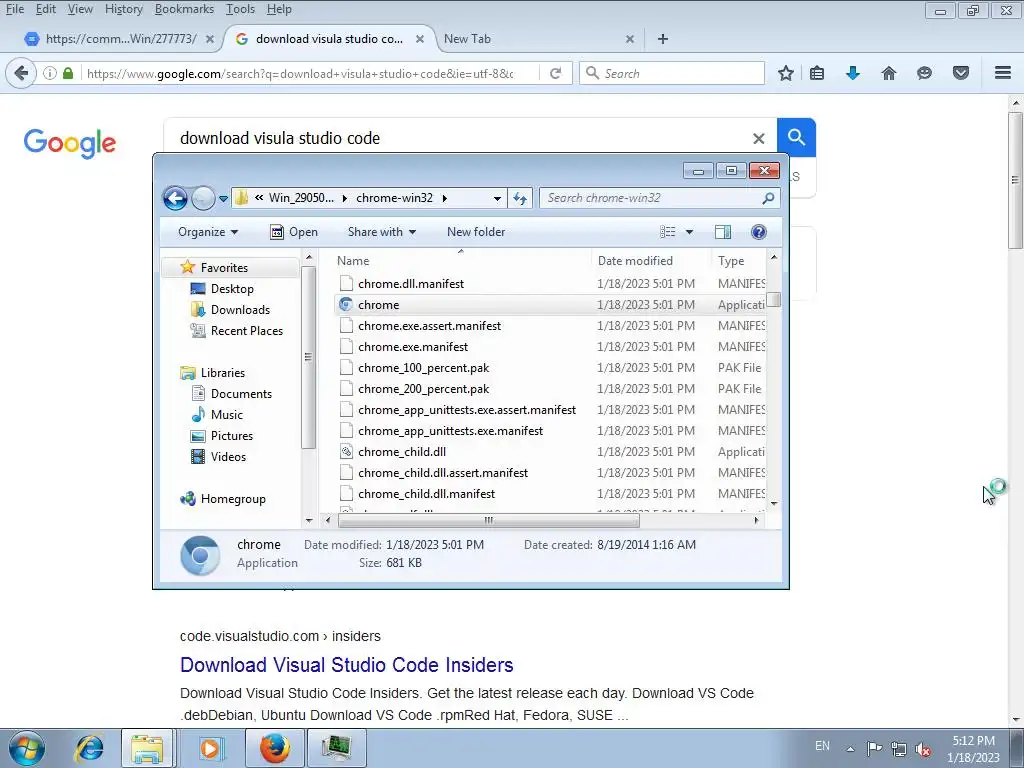The height and width of the screenshot is (768, 1024).
Task: Click the Firefox bookmark star icon
Action: 786,73
